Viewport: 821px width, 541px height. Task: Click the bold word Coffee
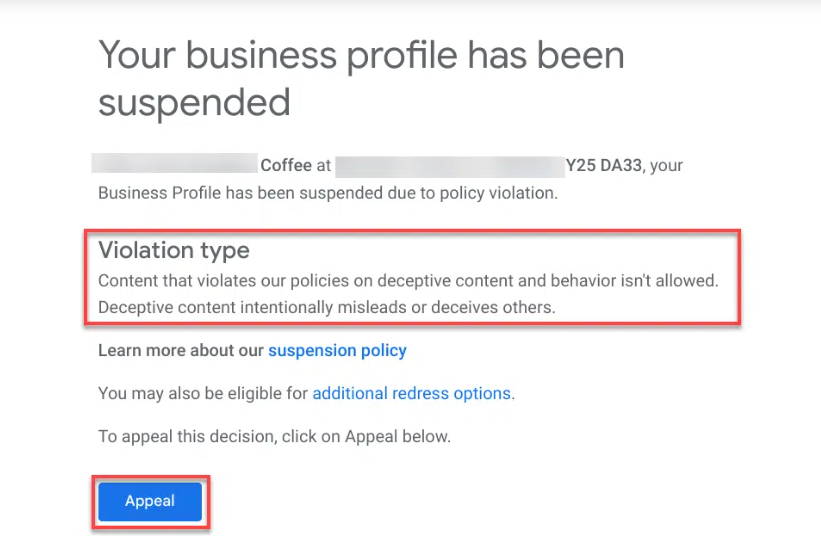click(x=286, y=165)
